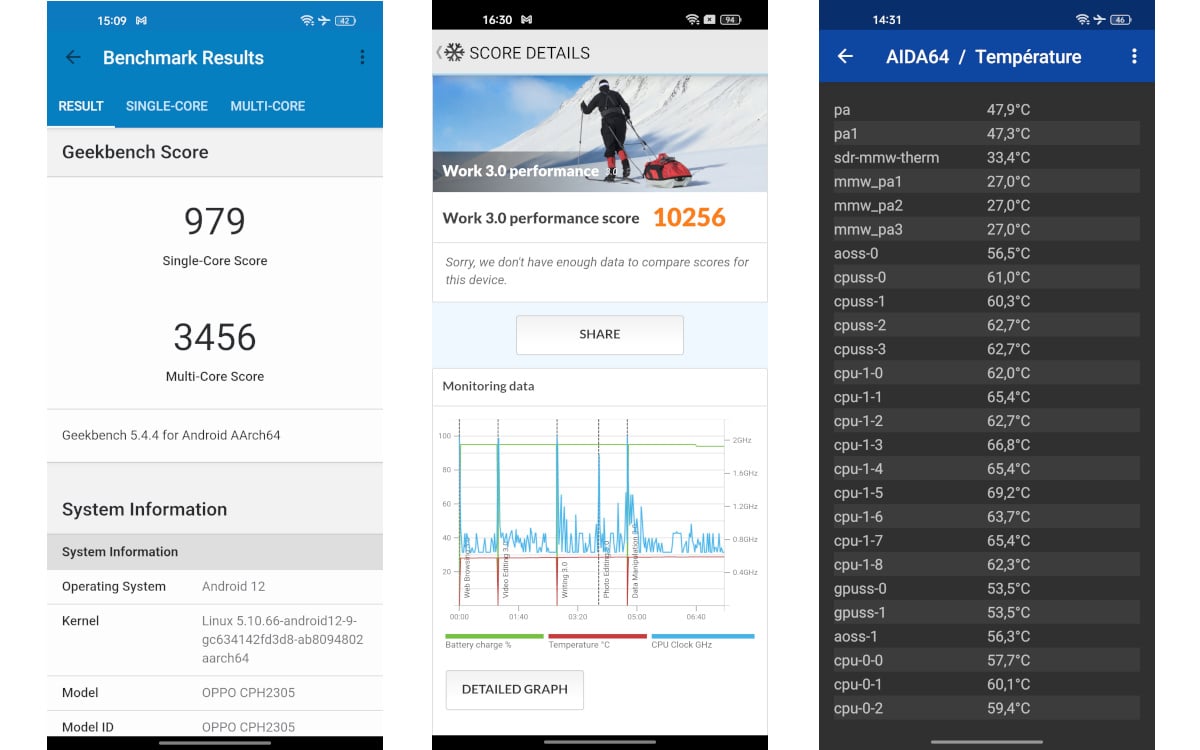The width and height of the screenshot is (1200, 750).
Task: Tap the back arrow in Geekbench Benchmark Results
Action: 73,58
